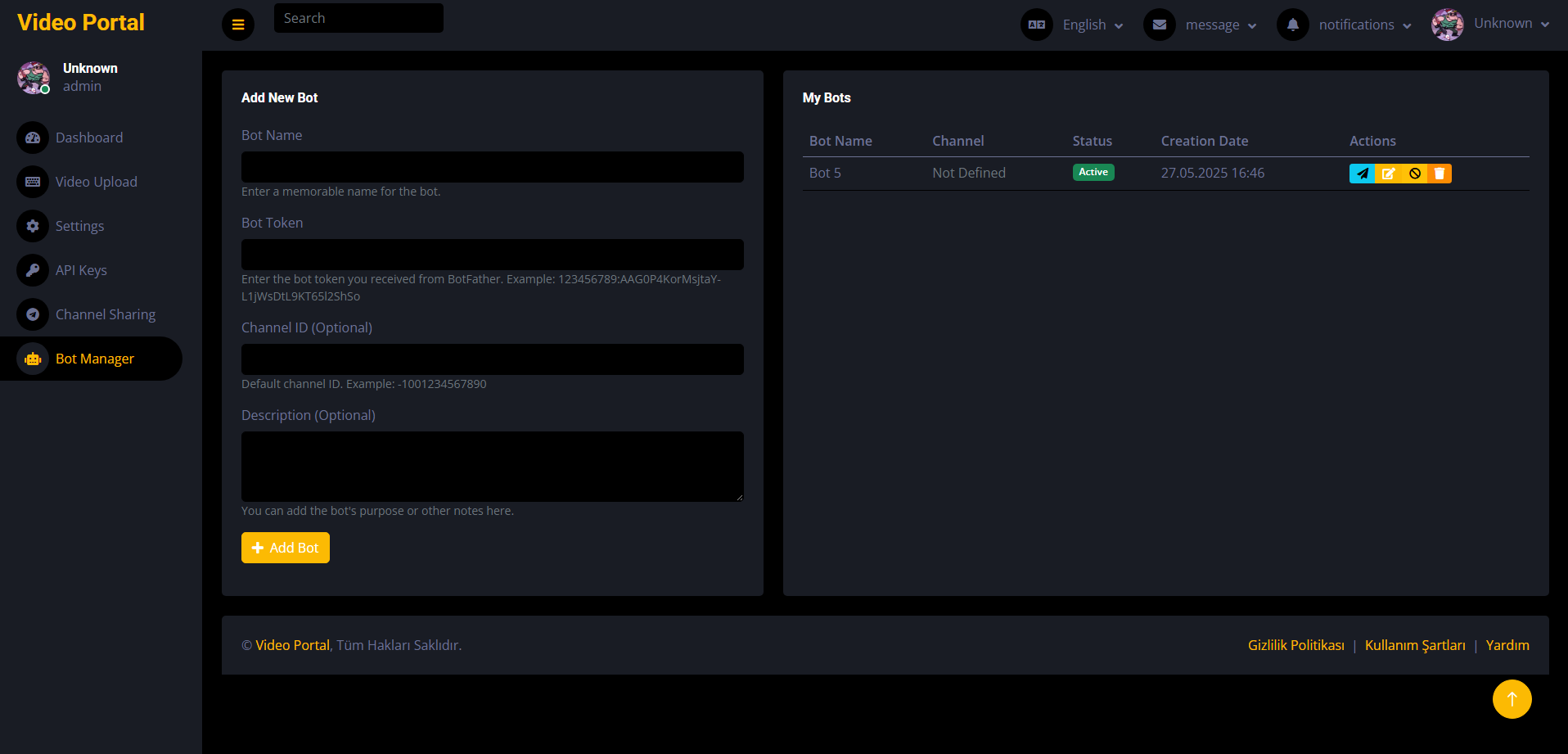Image resolution: width=1568 pixels, height=754 pixels.
Task: Click the language translate icon
Action: pyautogui.click(x=1037, y=25)
